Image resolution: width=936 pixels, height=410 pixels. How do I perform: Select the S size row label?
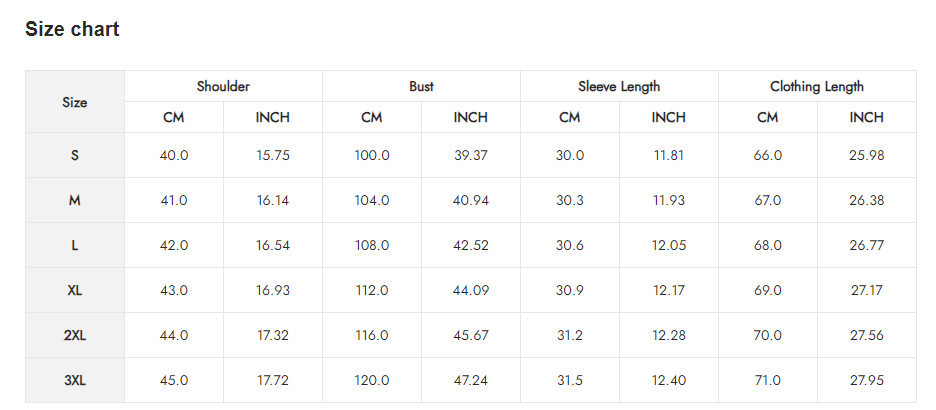tap(75, 156)
